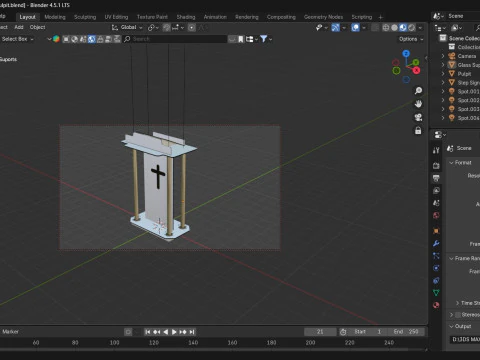Open the Add menu in viewport header
The image size is (480, 360).
19,27
